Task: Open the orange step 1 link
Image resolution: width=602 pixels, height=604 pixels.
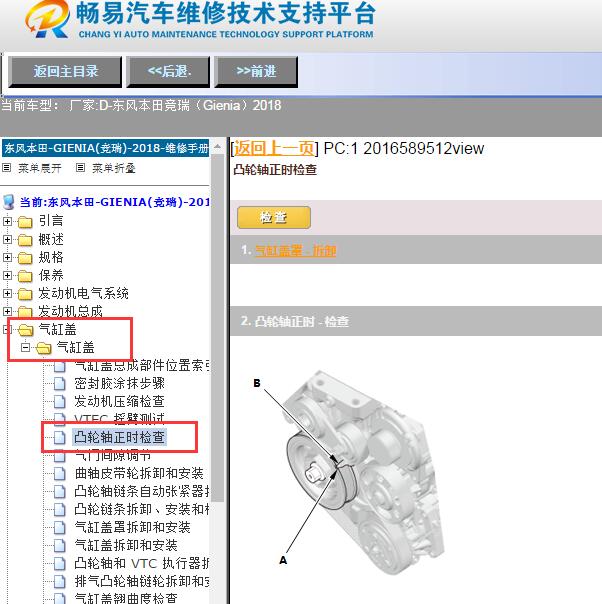Action: [295, 251]
